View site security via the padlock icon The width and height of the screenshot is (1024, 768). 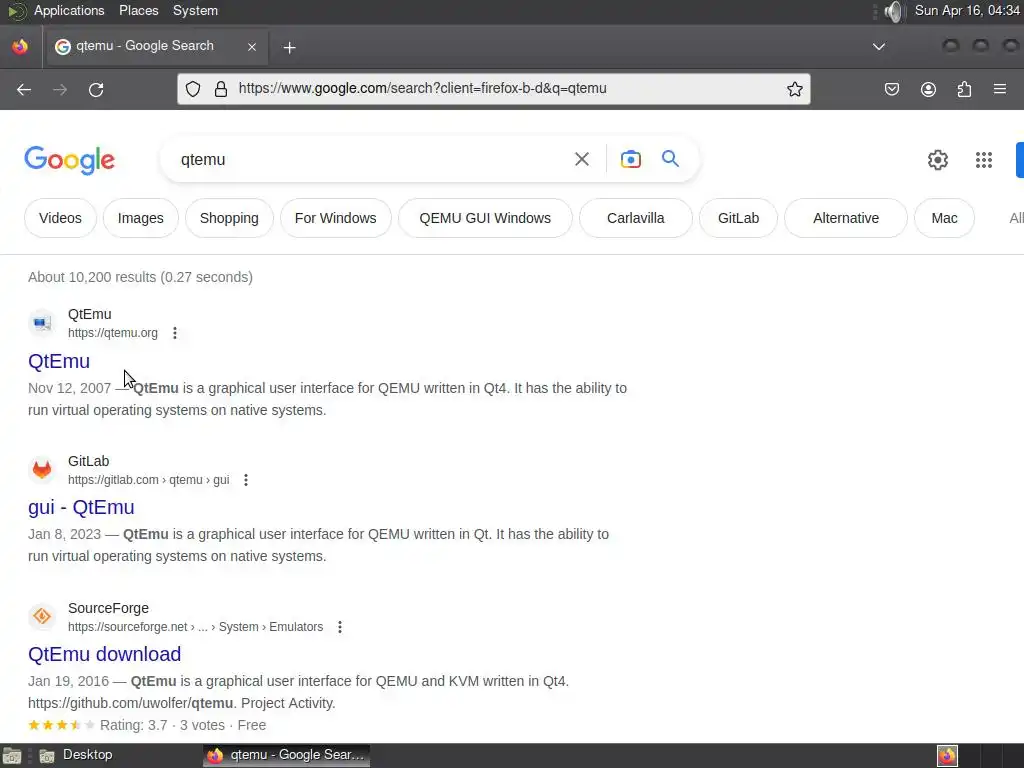point(221,89)
